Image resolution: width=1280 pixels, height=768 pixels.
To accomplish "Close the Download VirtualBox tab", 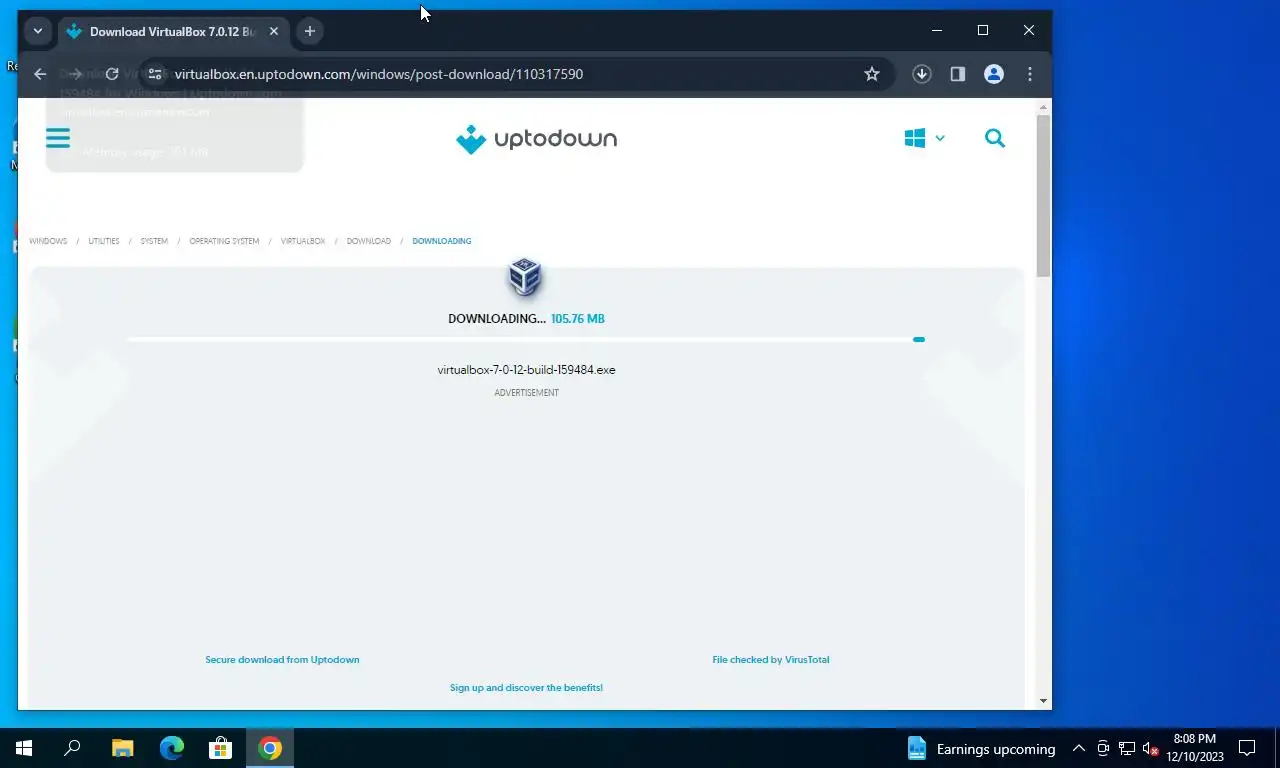I will (274, 31).
